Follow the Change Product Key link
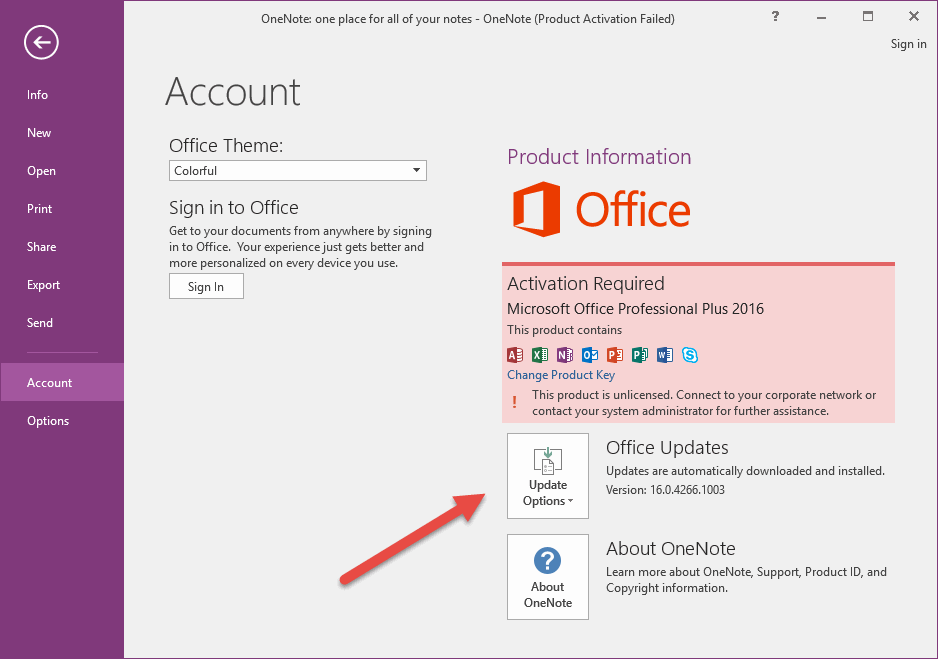The height and width of the screenshot is (659, 938). tap(561, 375)
